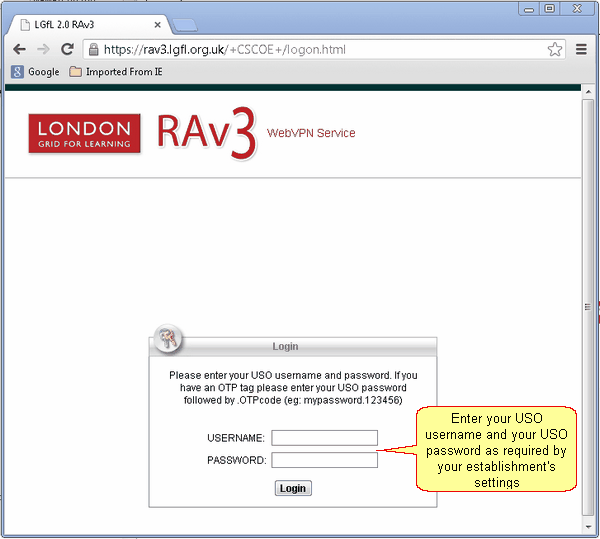Click the WebVPN Service text
Viewport: 600px width, 539px height.
point(311,133)
